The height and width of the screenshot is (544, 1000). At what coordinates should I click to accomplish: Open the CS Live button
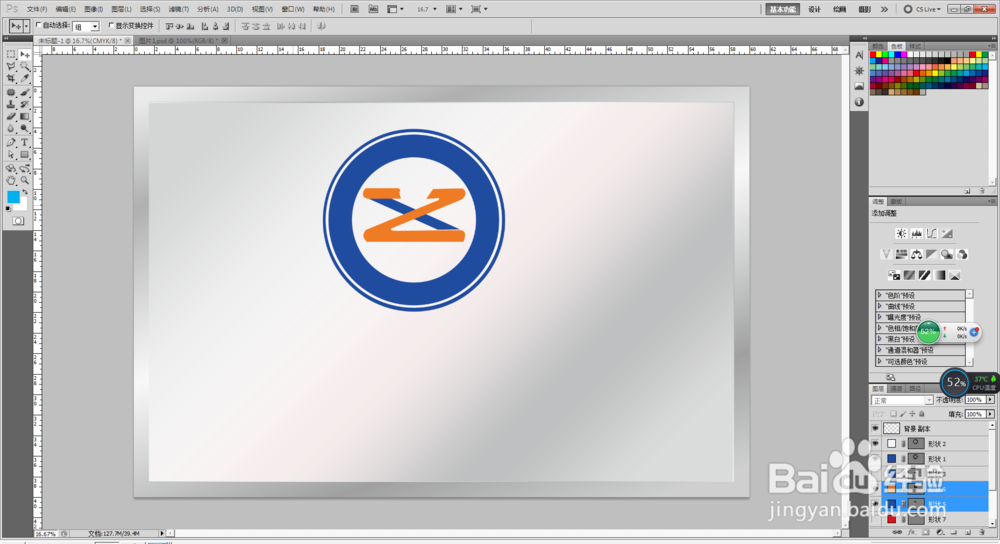pos(922,10)
